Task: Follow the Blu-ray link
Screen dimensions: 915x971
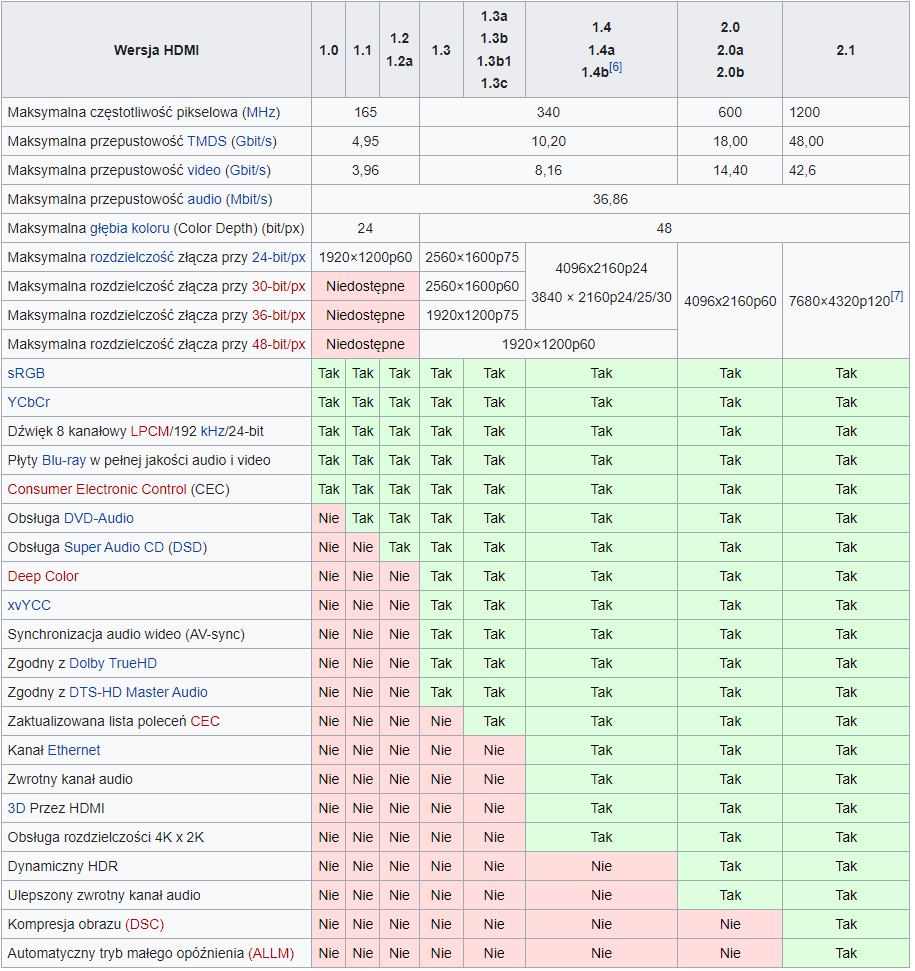Action: coord(64,461)
